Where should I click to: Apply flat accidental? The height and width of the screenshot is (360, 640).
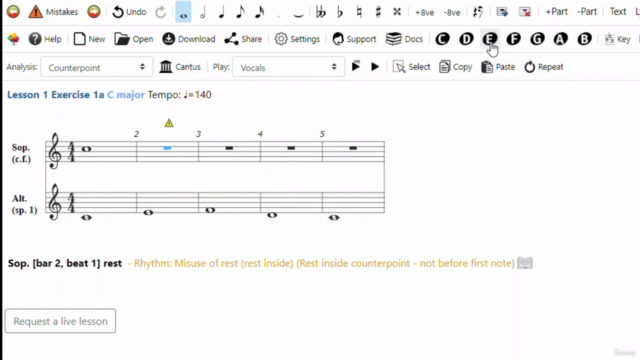click(340, 12)
